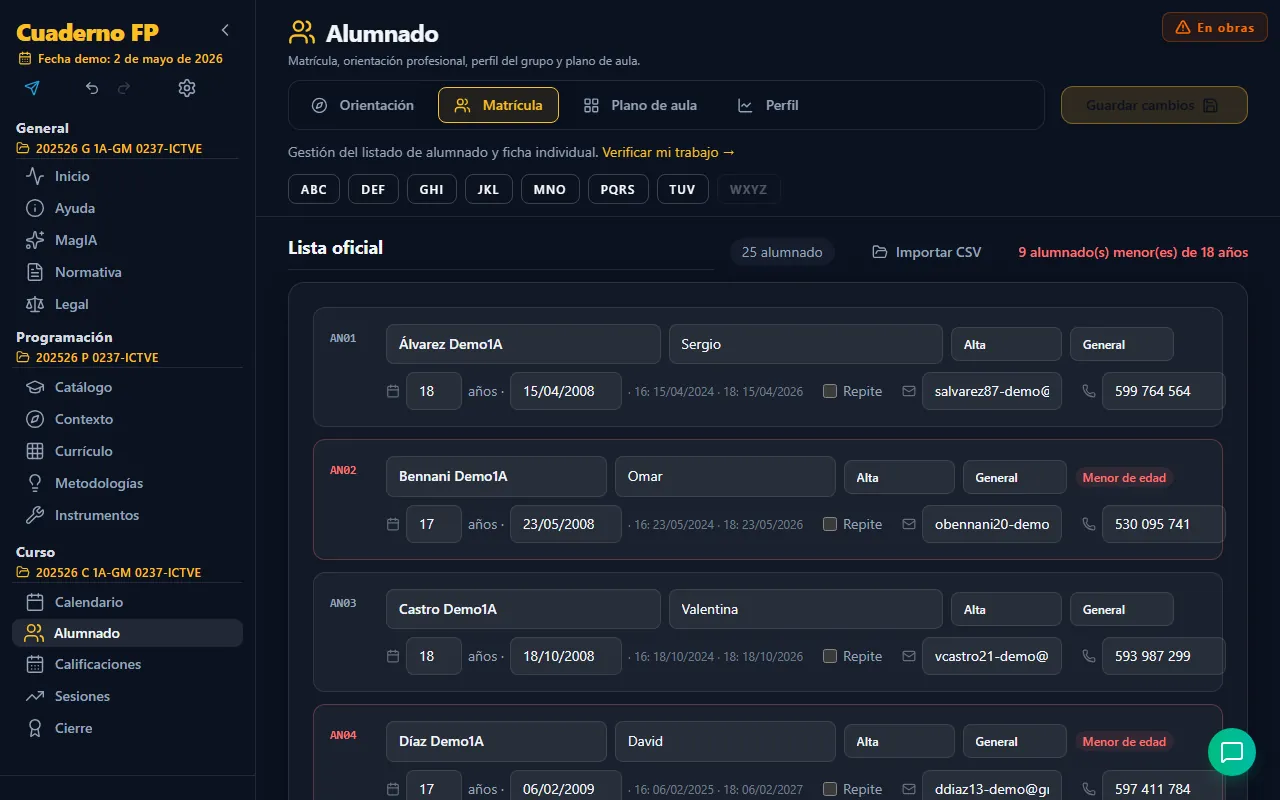Collapse the sidebar with the chevron

click(x=225, y=31)
